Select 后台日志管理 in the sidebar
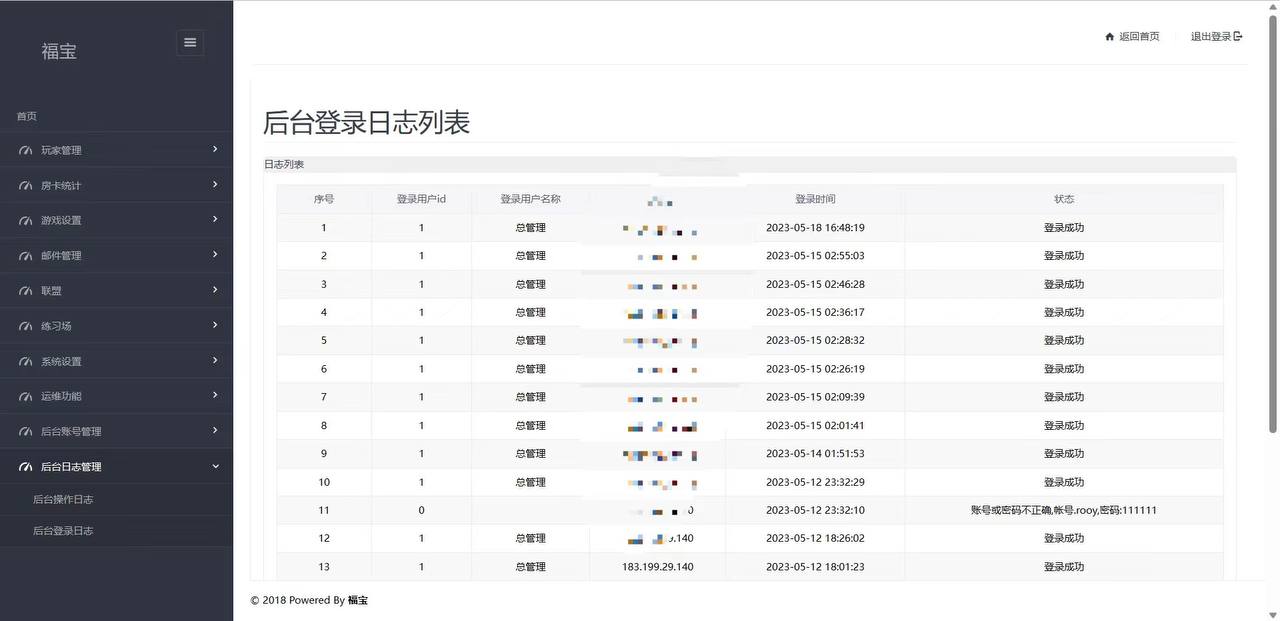1280x621 pixels. point(116,466)
